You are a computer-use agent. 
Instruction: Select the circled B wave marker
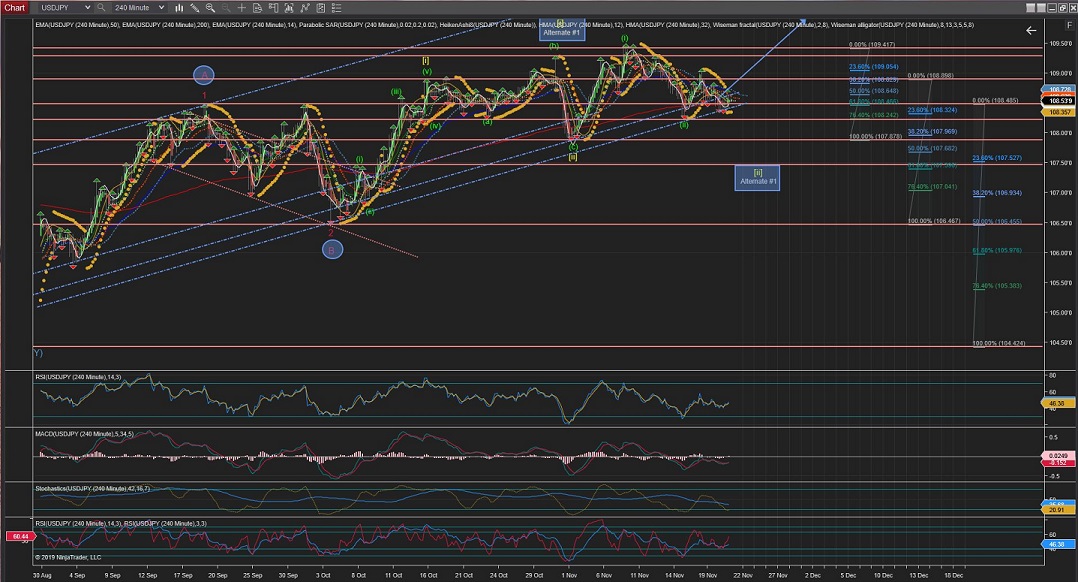[332, 250]
